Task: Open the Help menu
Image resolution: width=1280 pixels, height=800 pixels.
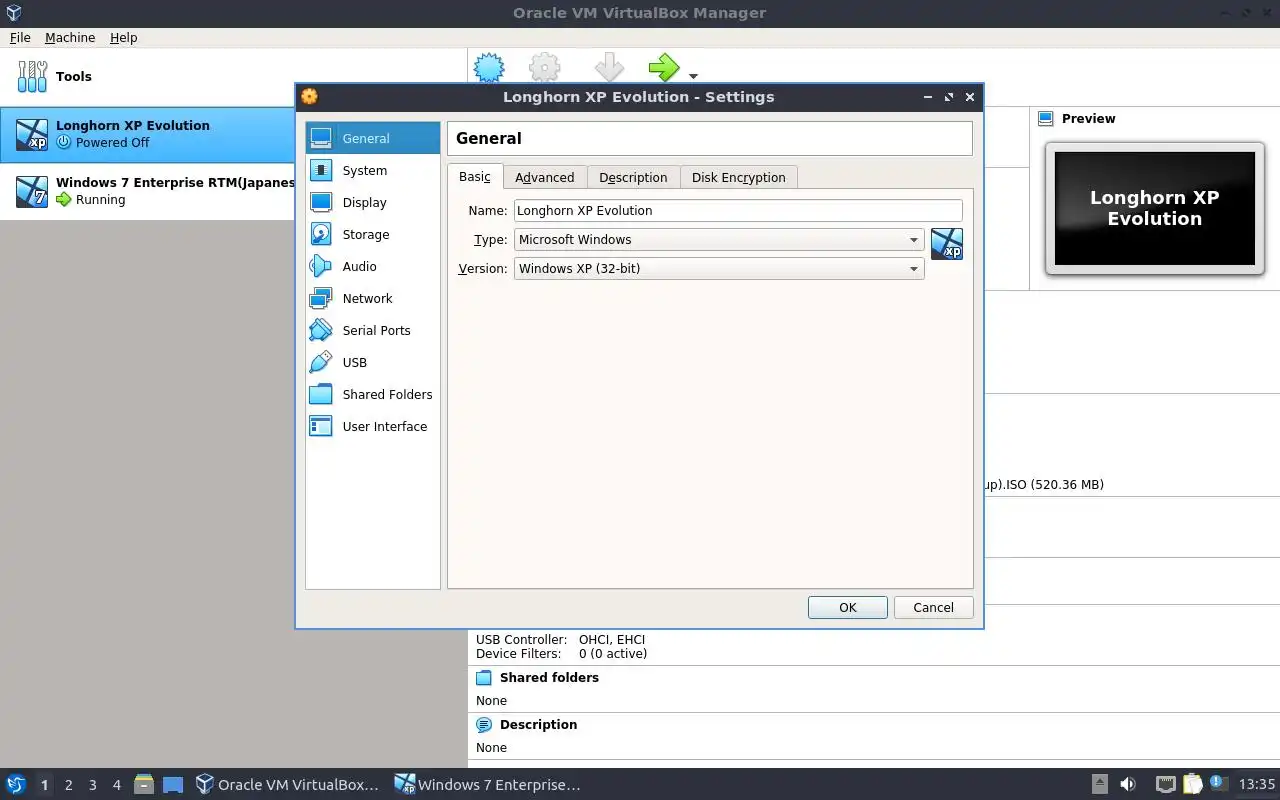Action: (x=124, y=37)
